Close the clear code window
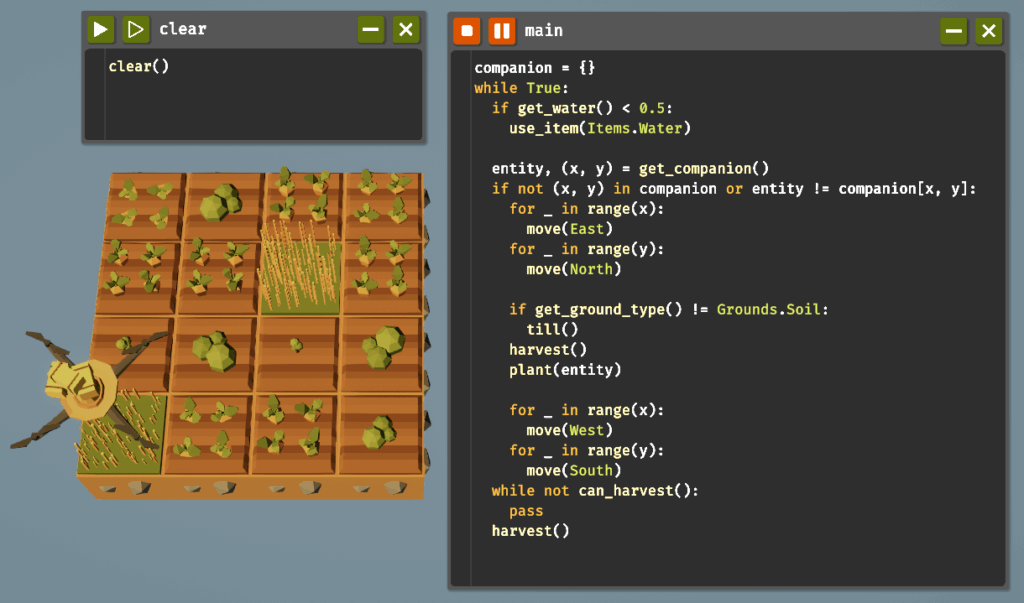The height and width of the screenshot is (603, 1024). (x=406, y=29)
